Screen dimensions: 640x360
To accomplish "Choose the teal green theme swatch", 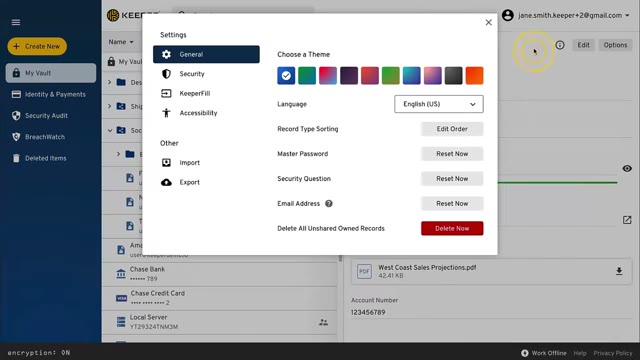I will click(x=307, y=76).
